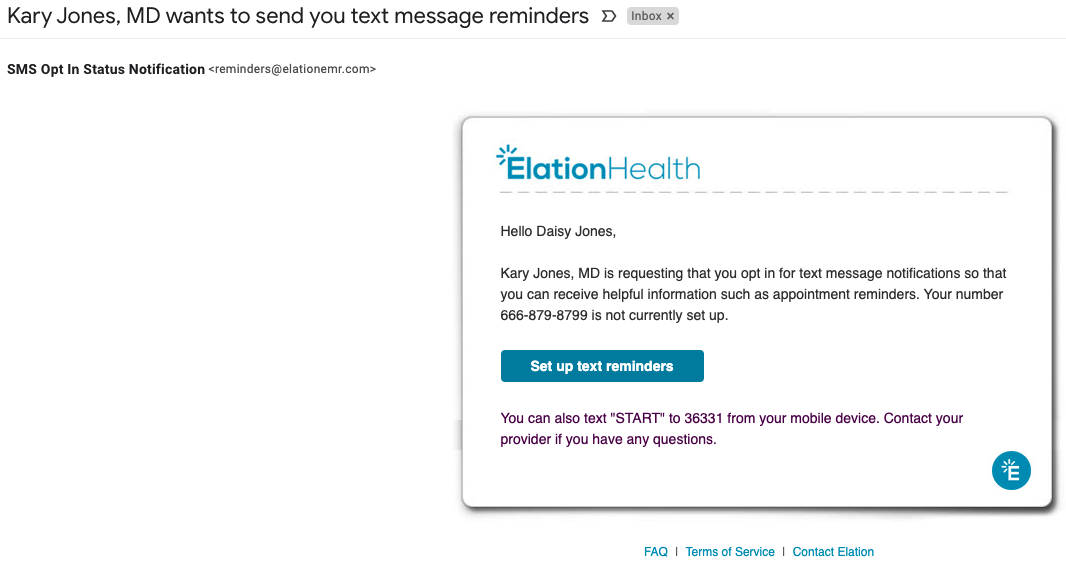The image size is (1066, 573).
Task: Click the text "Kary Jones, MD is requesting"
Action: 590,274
